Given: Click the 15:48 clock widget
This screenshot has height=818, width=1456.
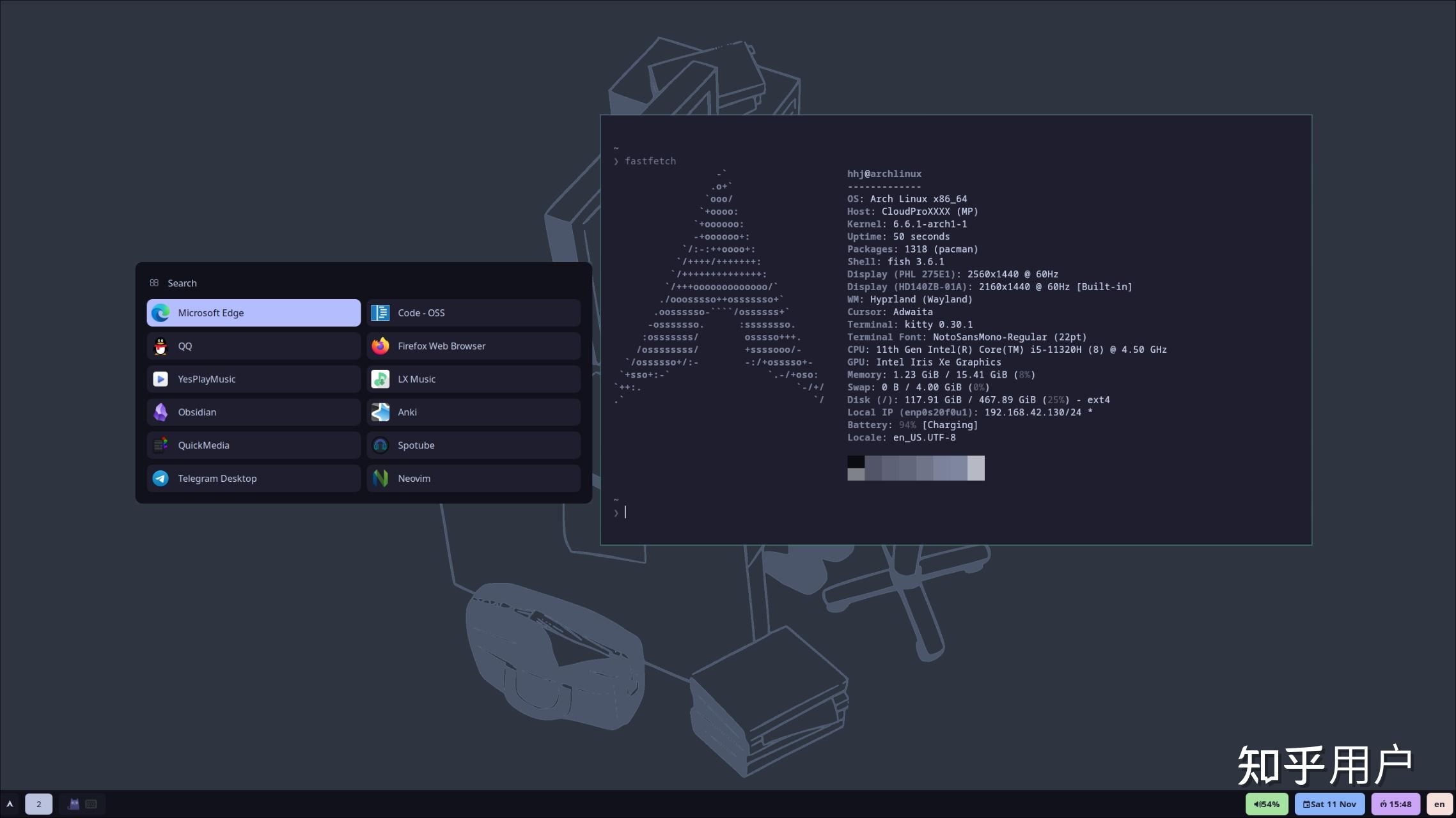Looking at the screenshot, I should click(x=1395, y=804).
